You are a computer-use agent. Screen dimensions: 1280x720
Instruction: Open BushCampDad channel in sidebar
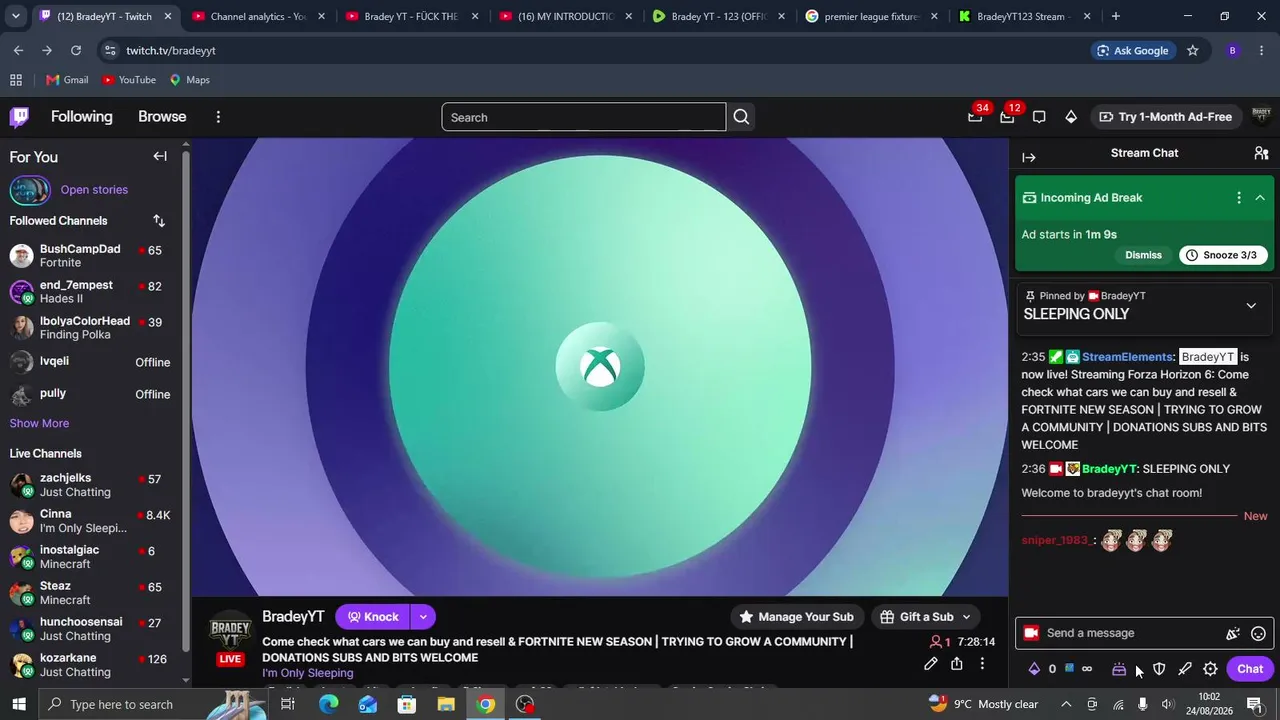[x=90, y=256]
